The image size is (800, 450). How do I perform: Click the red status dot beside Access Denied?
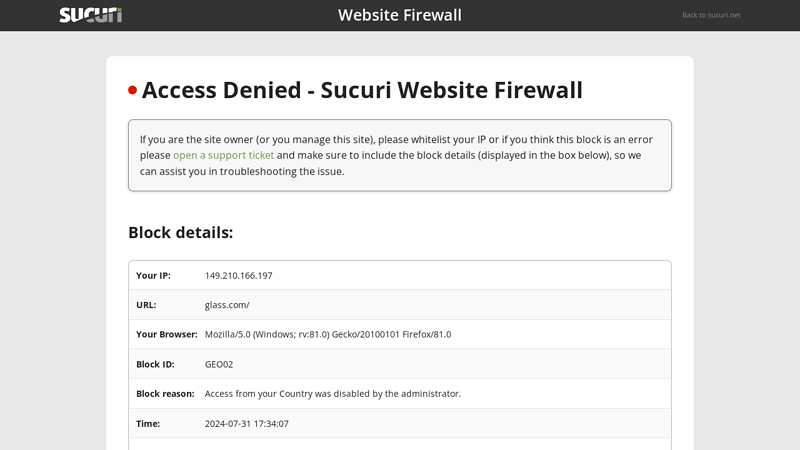(x=133, y=90)
